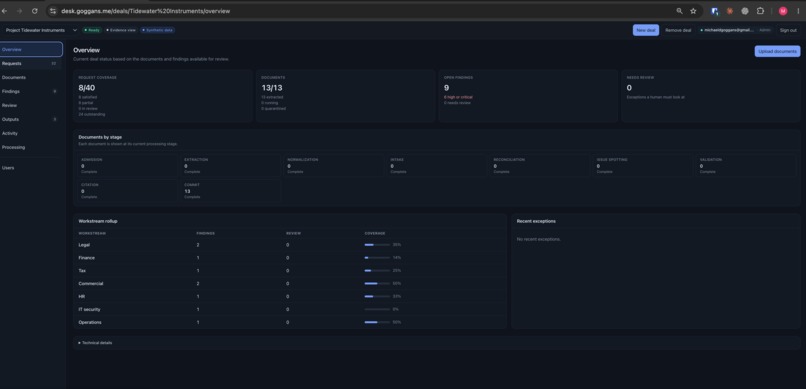Open the Findings sidebar item
This screenshot has width=806, height=389.
point(31,91)
